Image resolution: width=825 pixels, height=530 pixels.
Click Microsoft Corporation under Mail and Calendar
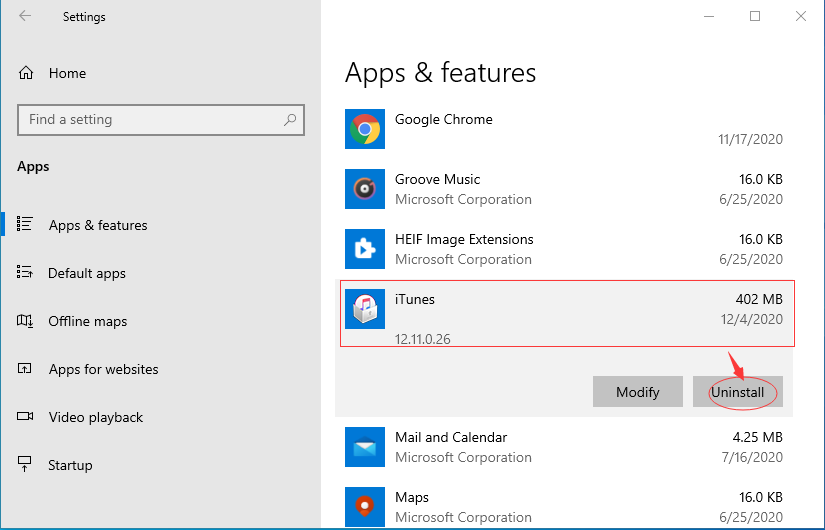pos(463,457)
